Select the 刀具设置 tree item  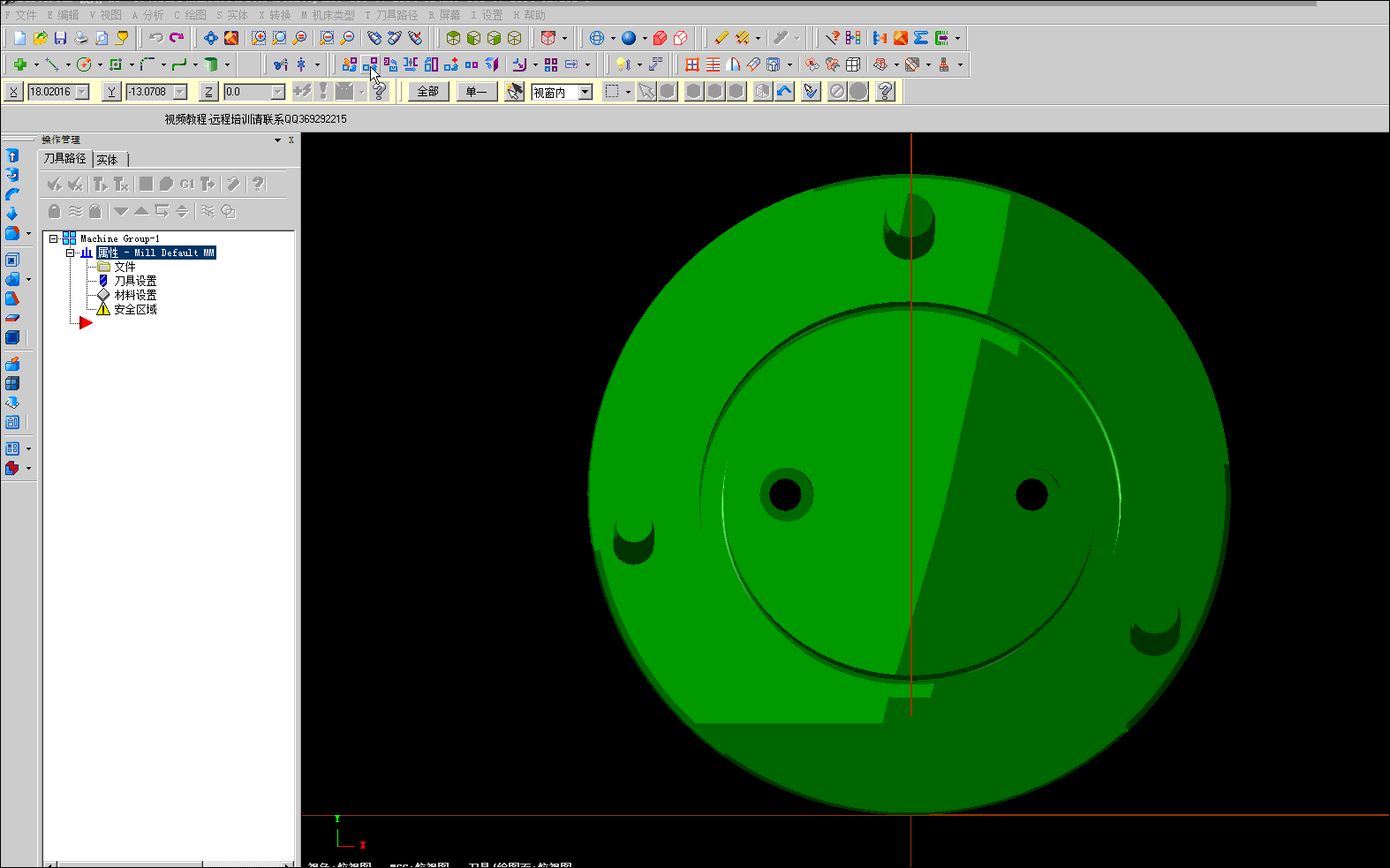click(127, 281)
